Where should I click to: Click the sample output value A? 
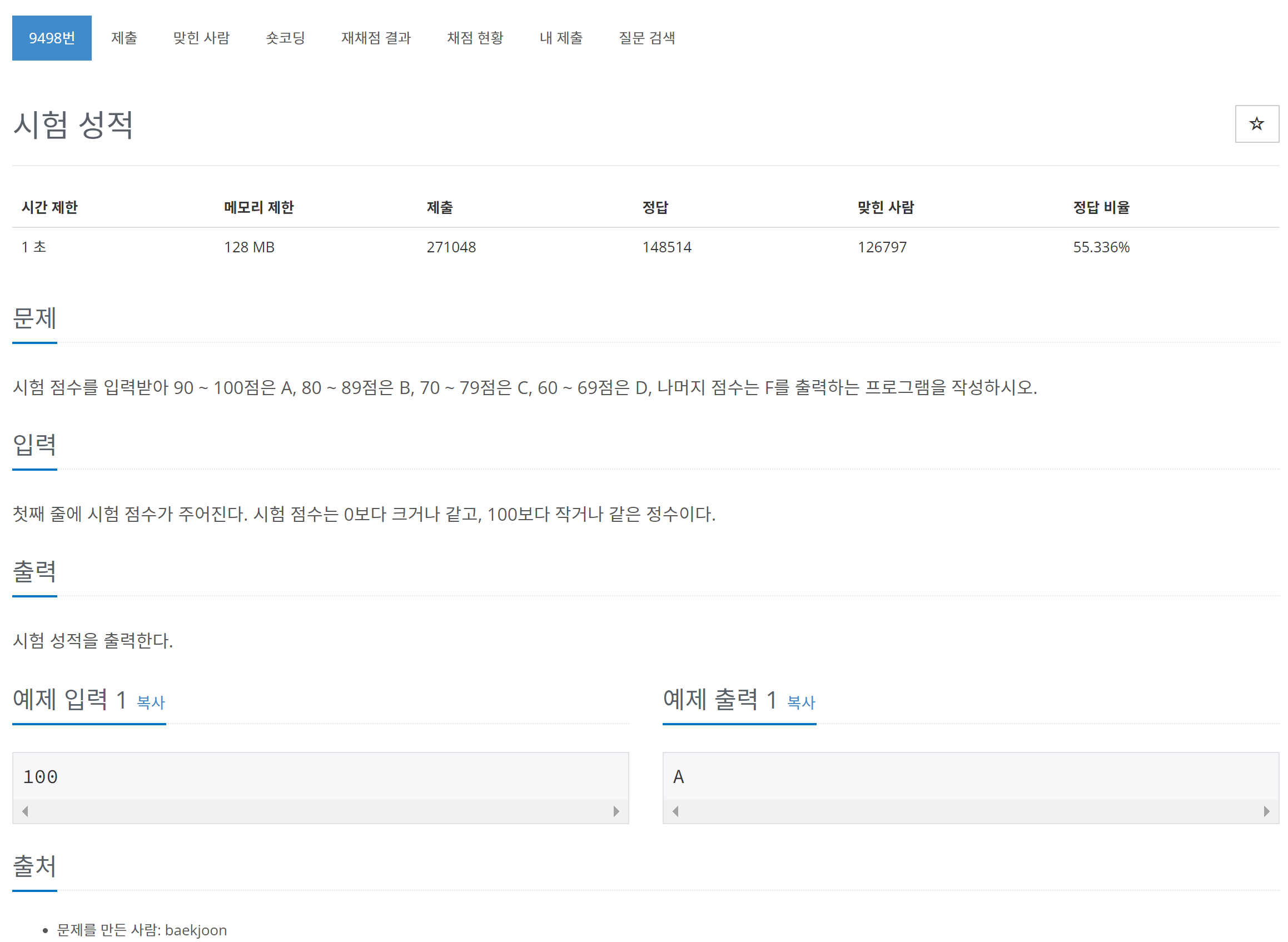tap(678, 776)
